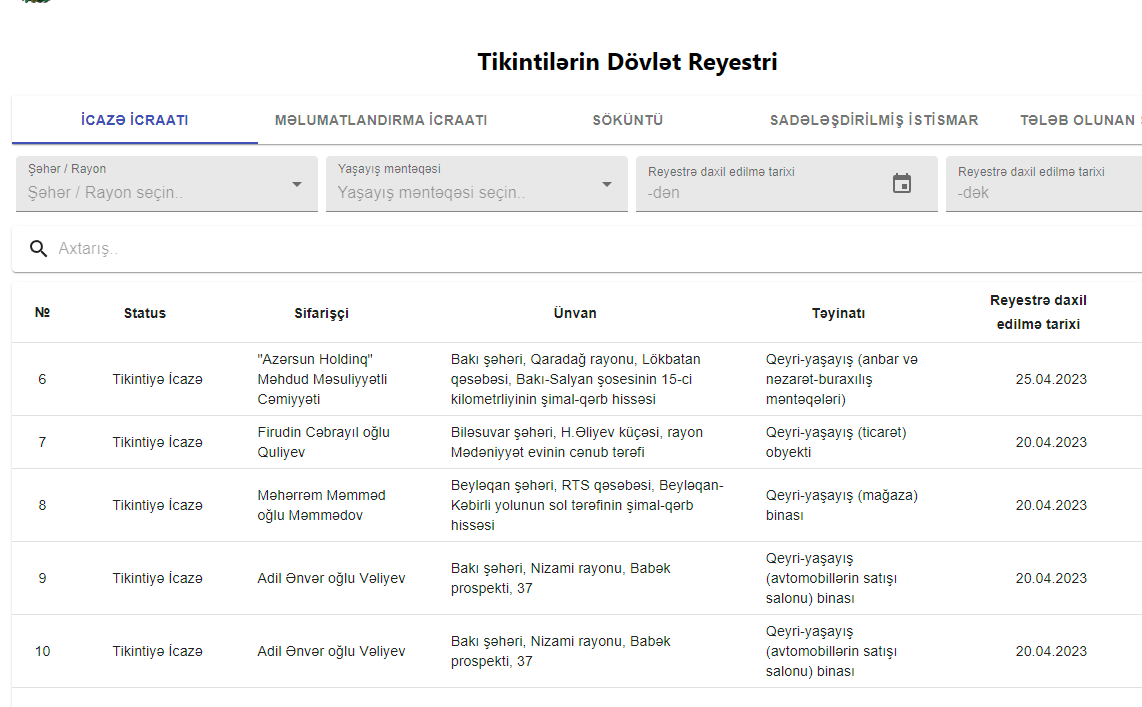Click the calendar icon in the start date field
This screenshot has width=1142, height=707.
901,184
